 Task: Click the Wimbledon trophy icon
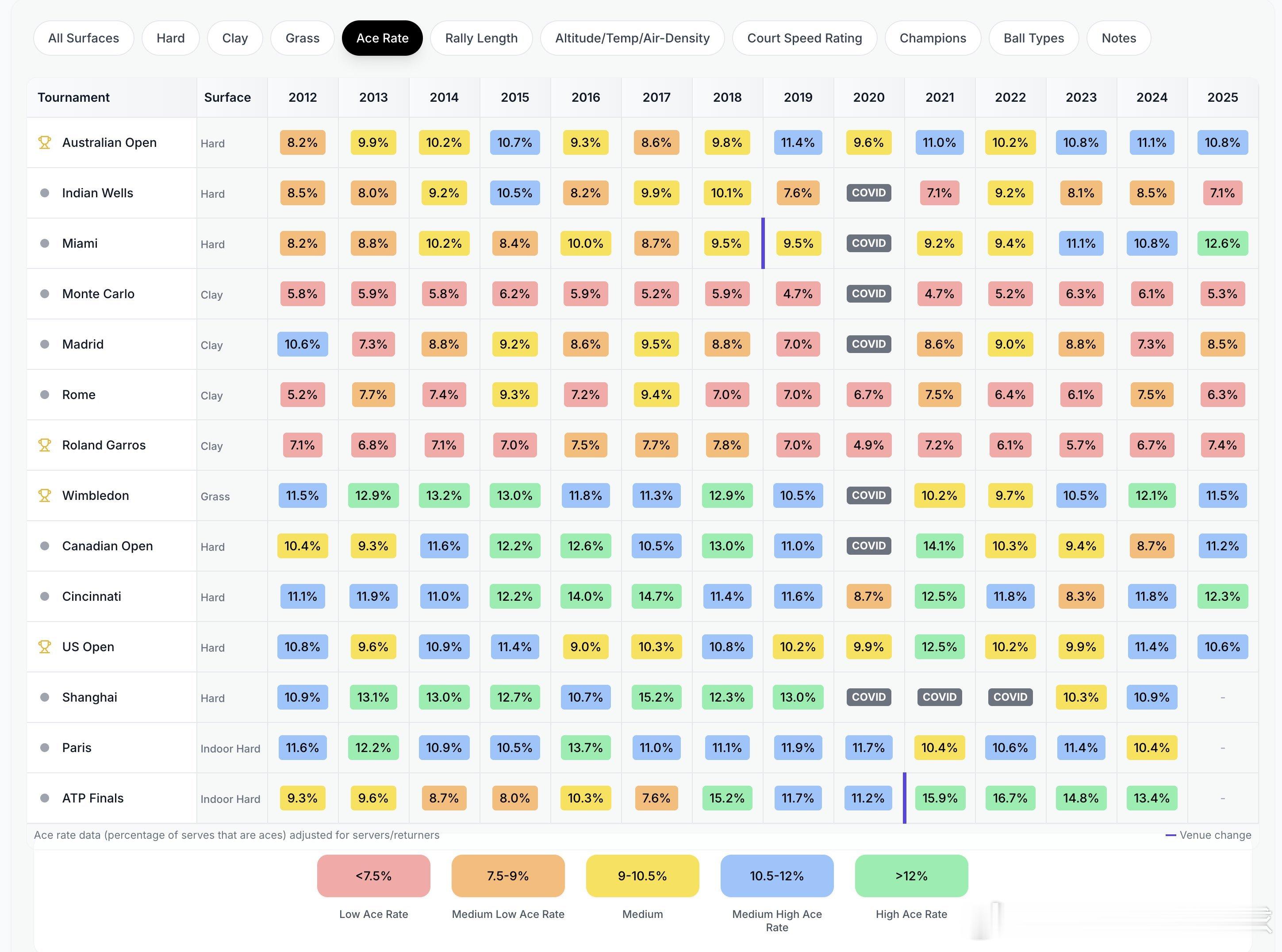pos(44,495)
